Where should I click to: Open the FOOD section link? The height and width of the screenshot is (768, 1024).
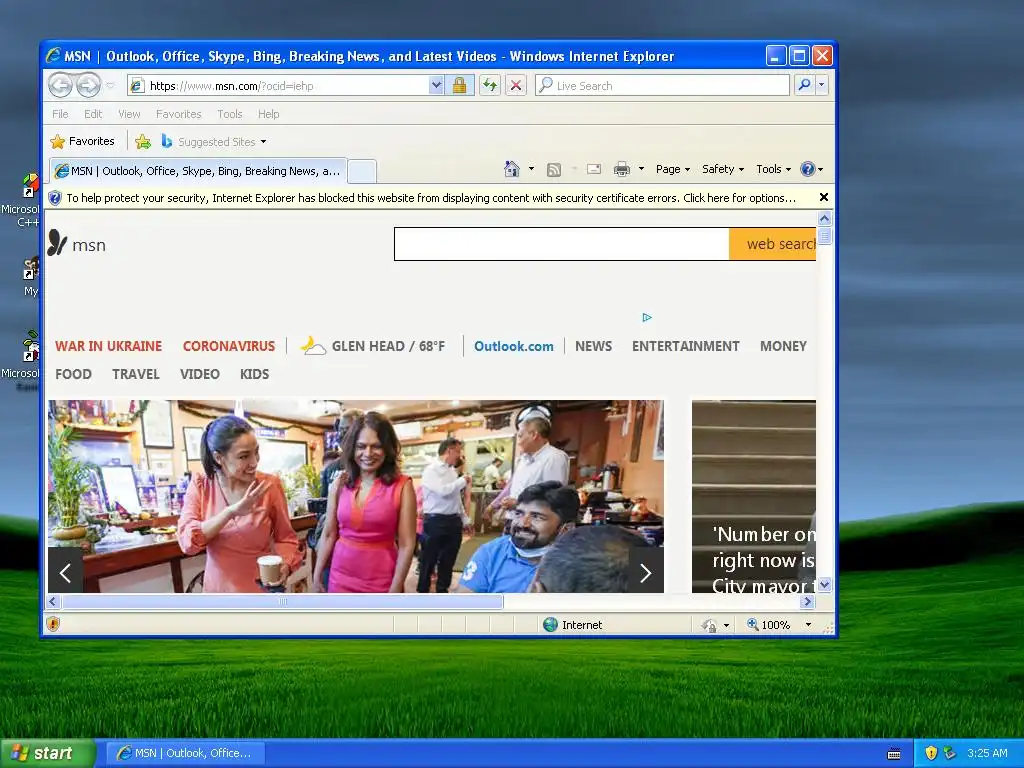(73, 374)
